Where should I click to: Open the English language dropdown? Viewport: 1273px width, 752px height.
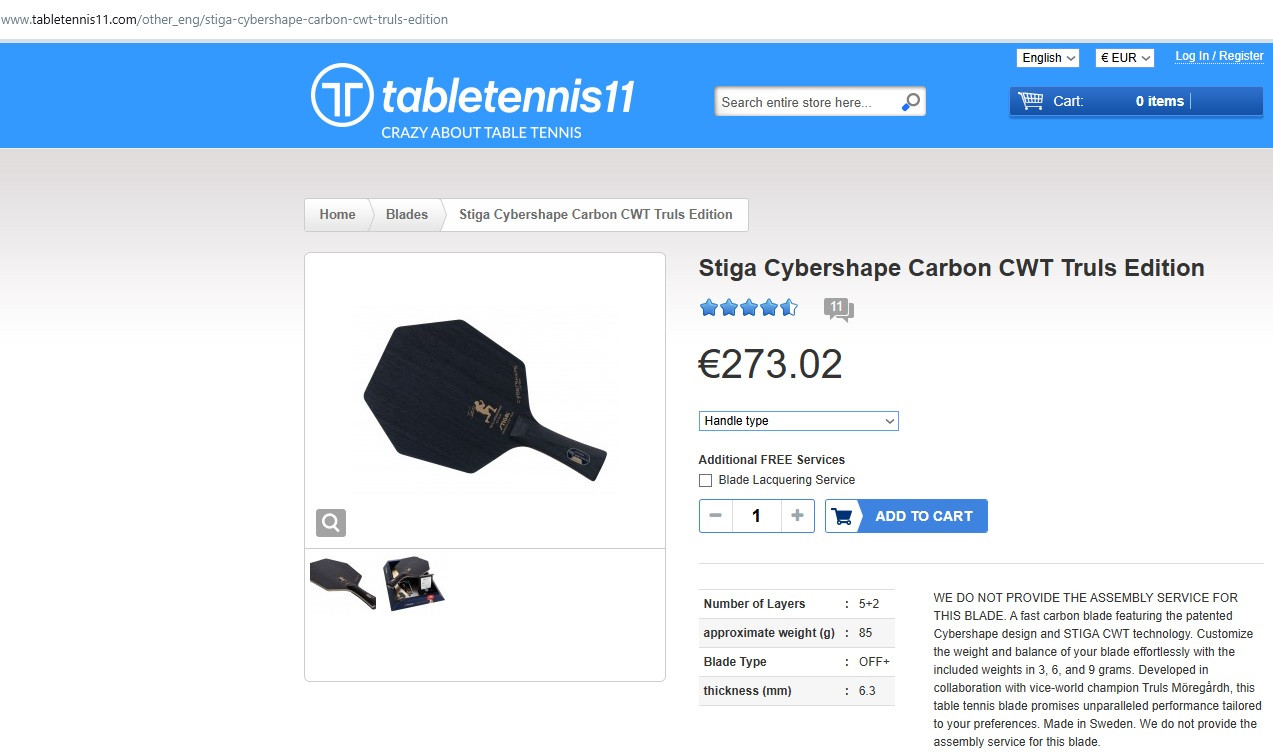(1048, 58)
